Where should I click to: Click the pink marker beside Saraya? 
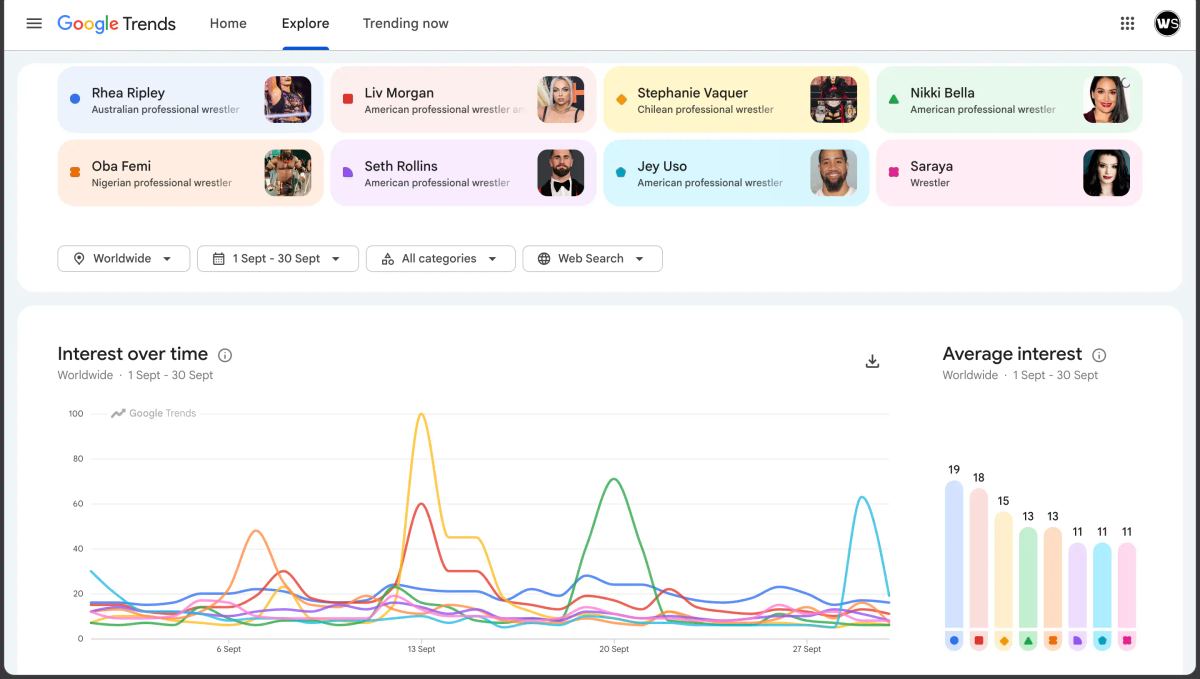click(x=894, y=172)
